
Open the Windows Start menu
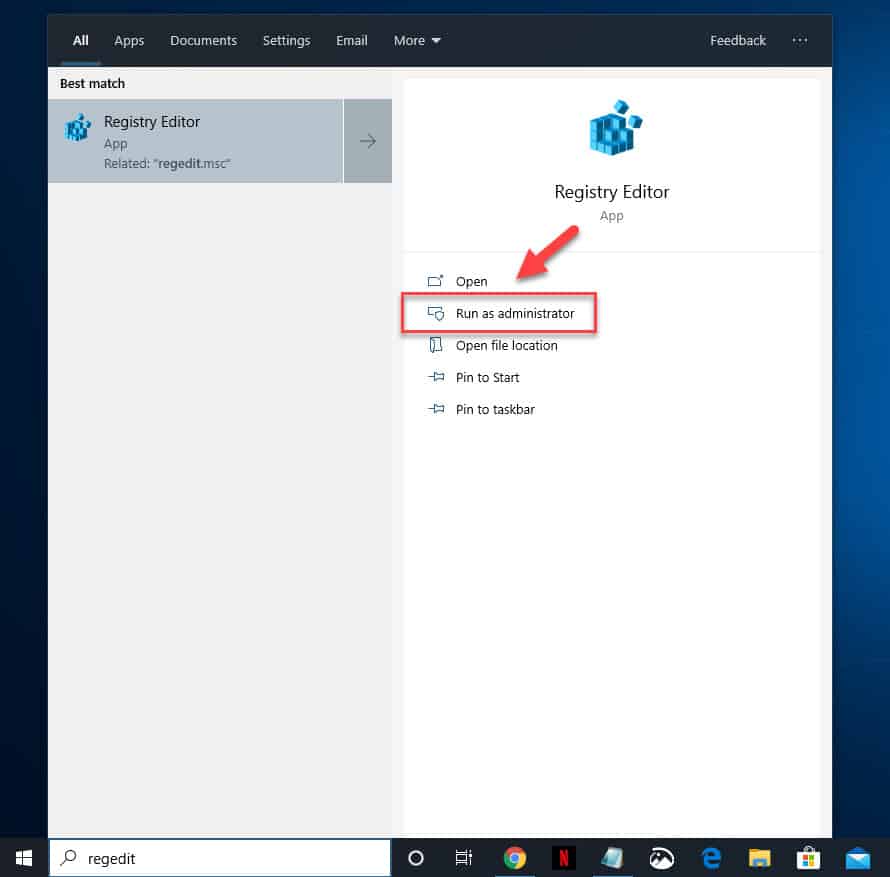click(x=23, y=858)
